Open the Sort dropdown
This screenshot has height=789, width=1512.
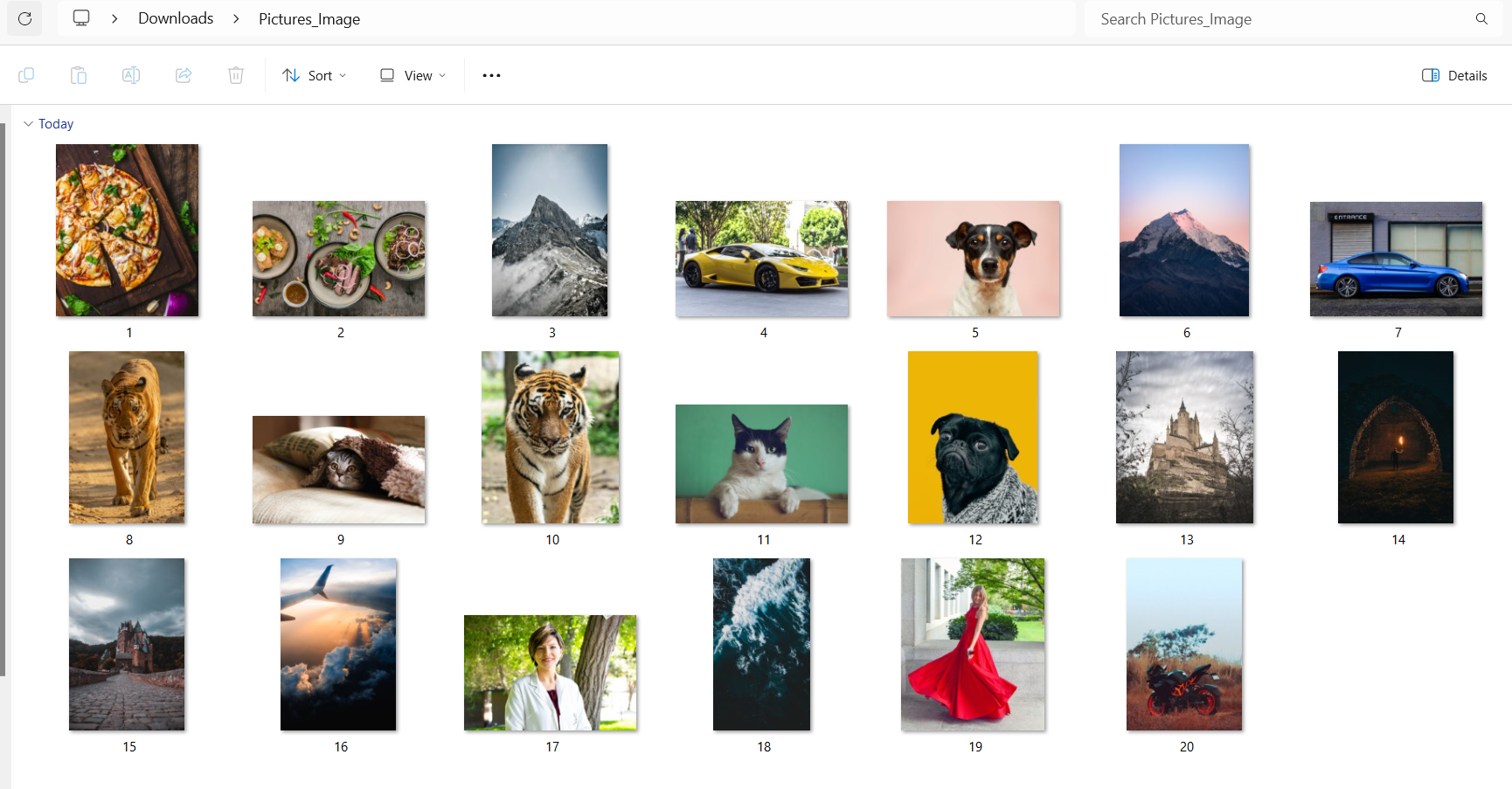tap(314, 75)
